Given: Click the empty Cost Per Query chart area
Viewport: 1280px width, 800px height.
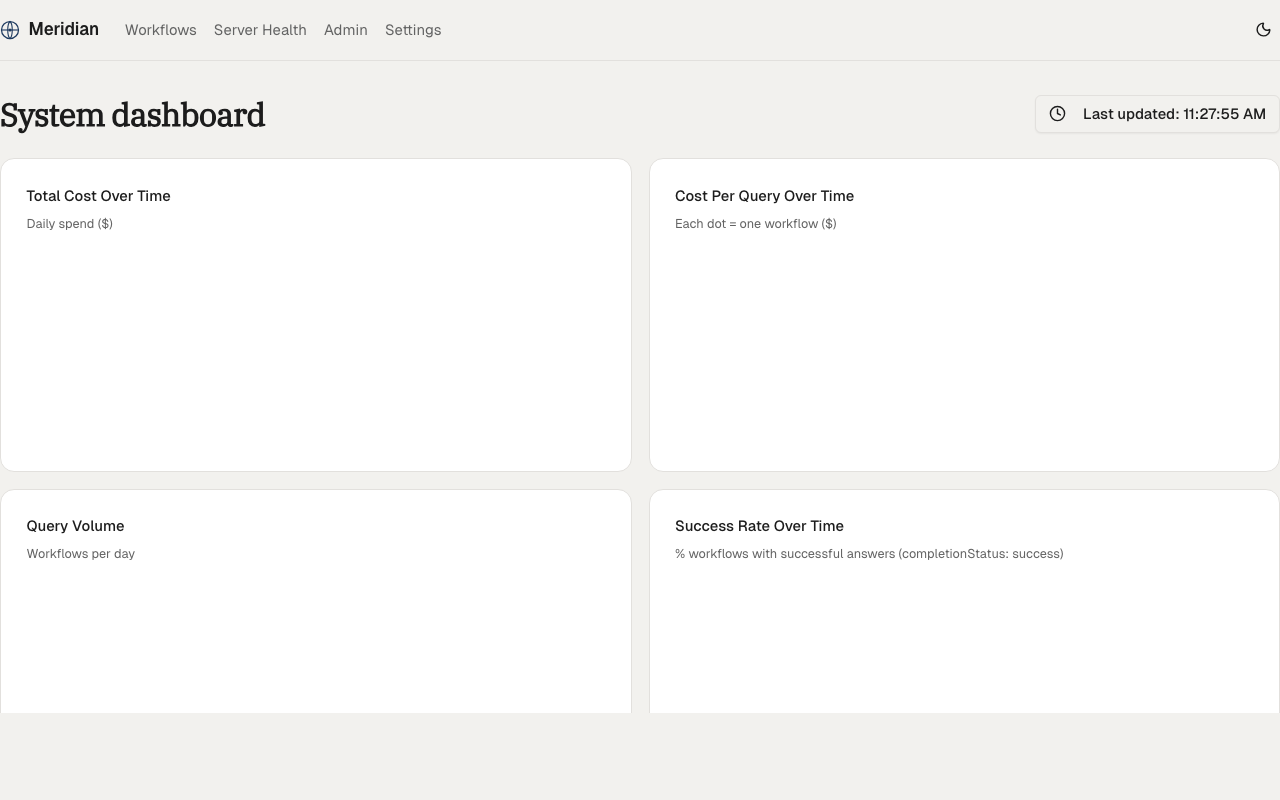Looking at the screenshot, I should (x=964, y=350).
